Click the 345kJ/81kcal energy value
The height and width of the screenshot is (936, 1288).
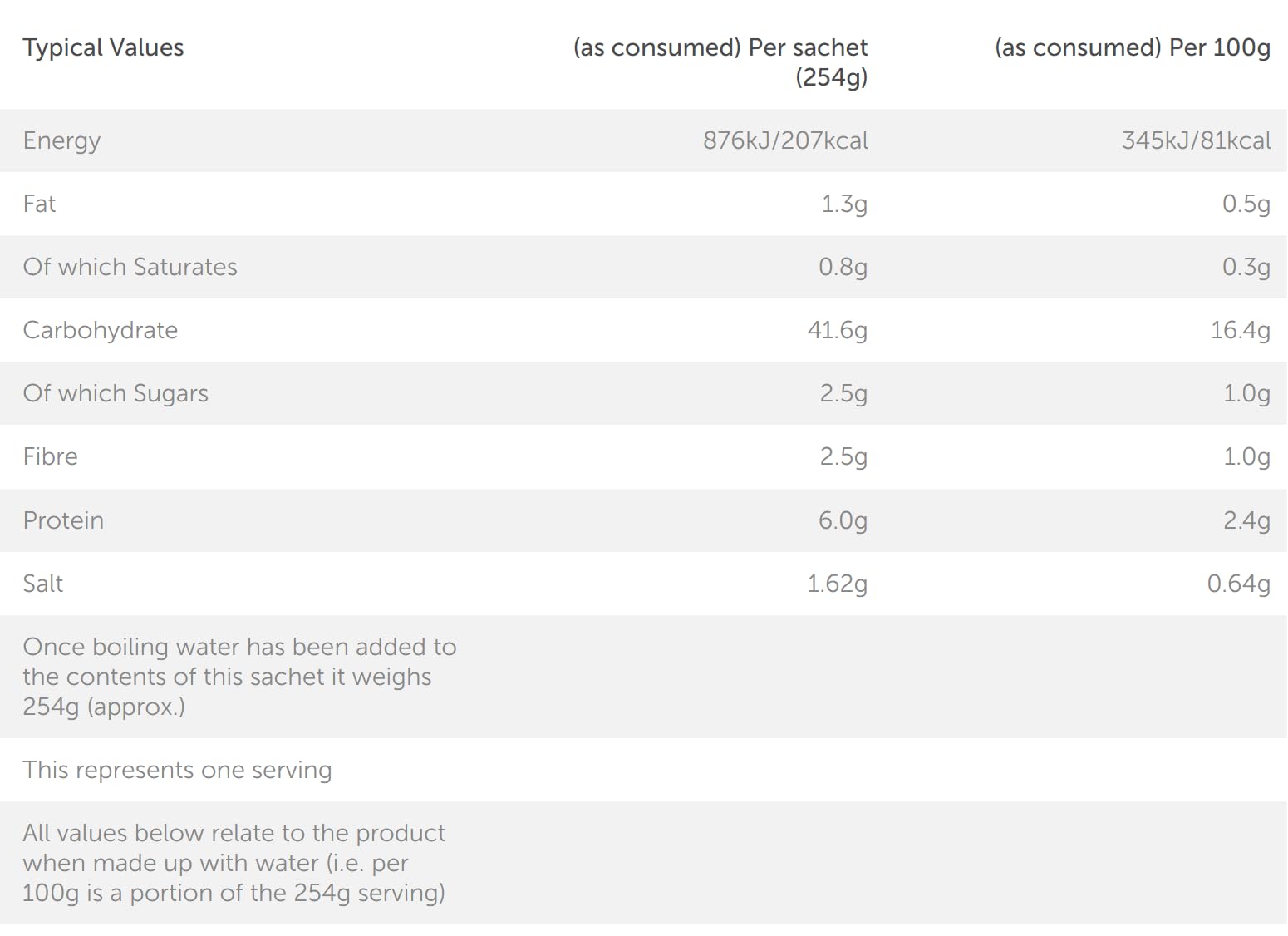pyautogui.click(x=1196, y=140)
